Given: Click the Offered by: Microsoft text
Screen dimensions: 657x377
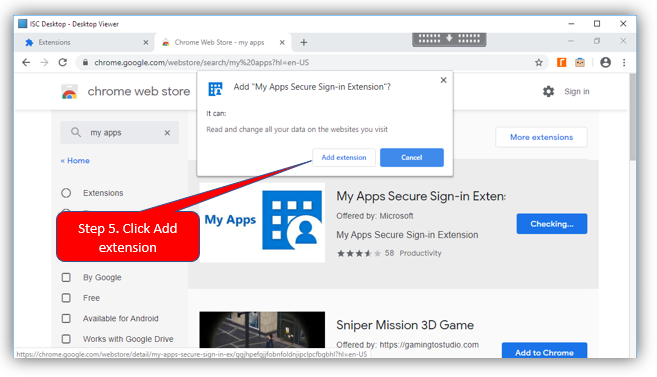Looking at the screenshot, I should click(375, 216).
